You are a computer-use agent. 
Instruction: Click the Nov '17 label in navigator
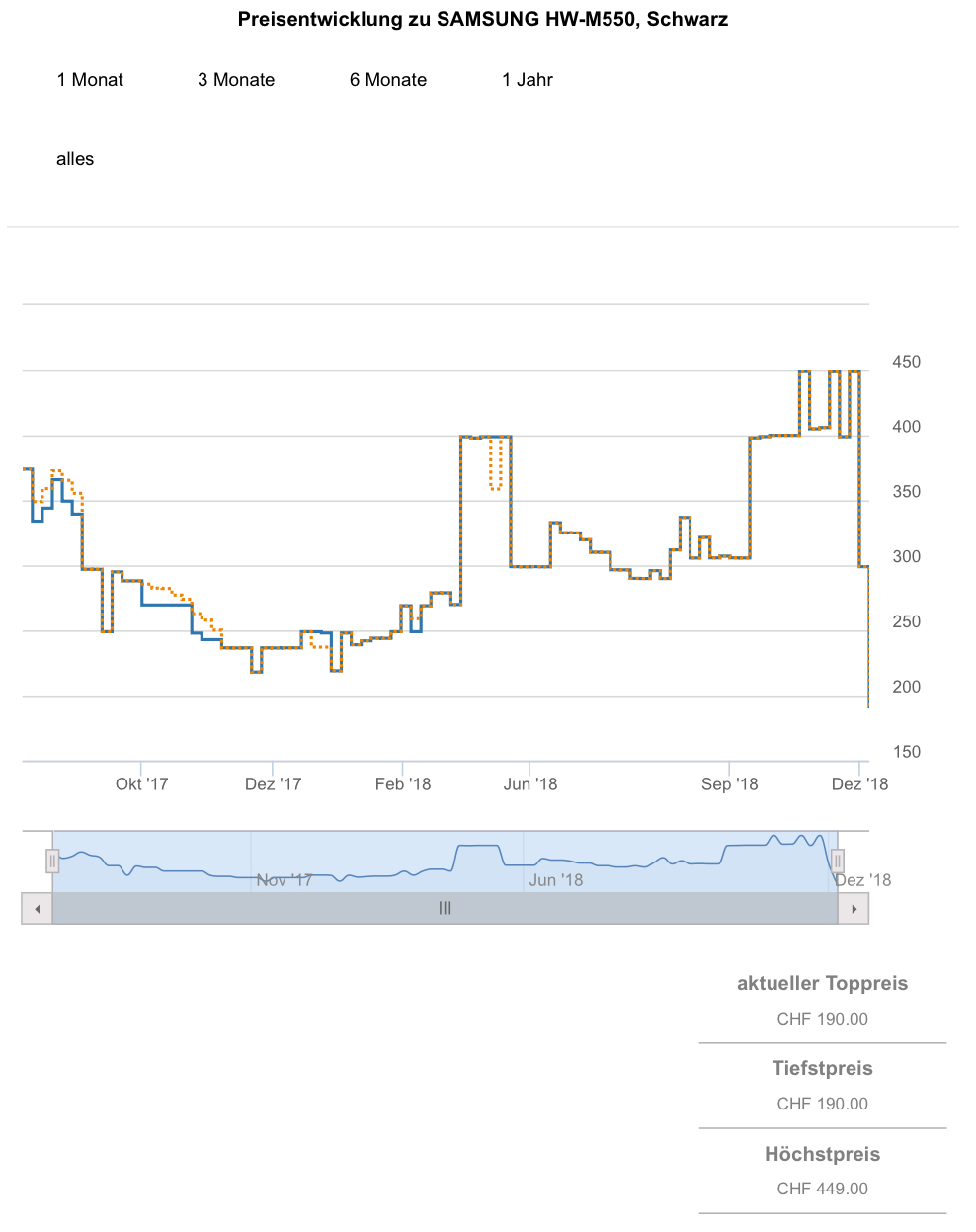click(x=285, y=880)
